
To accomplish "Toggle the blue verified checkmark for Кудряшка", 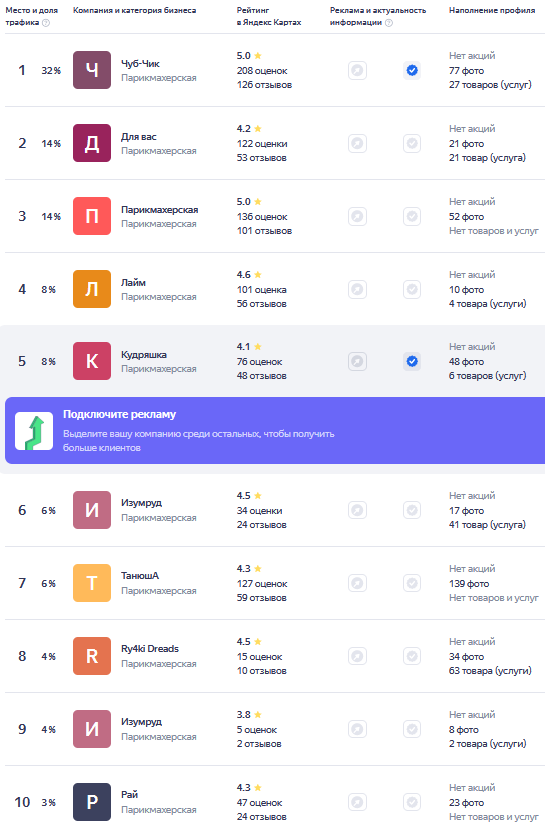I will 412,361.
